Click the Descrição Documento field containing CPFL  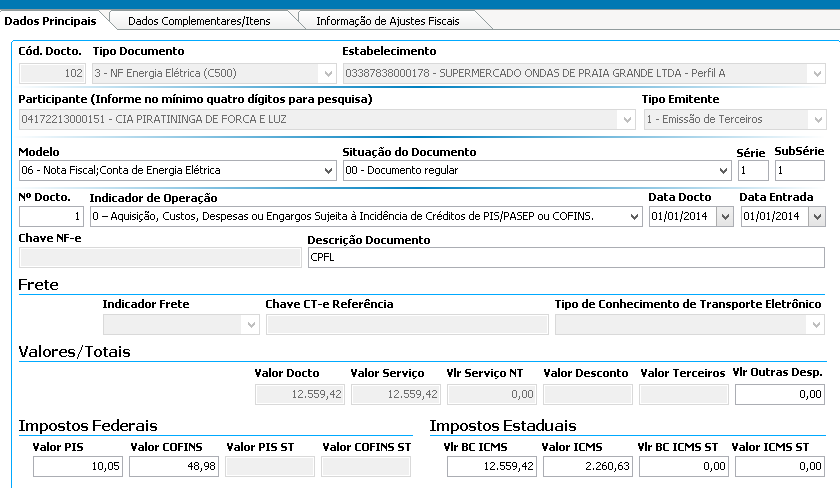coord(565,258)
